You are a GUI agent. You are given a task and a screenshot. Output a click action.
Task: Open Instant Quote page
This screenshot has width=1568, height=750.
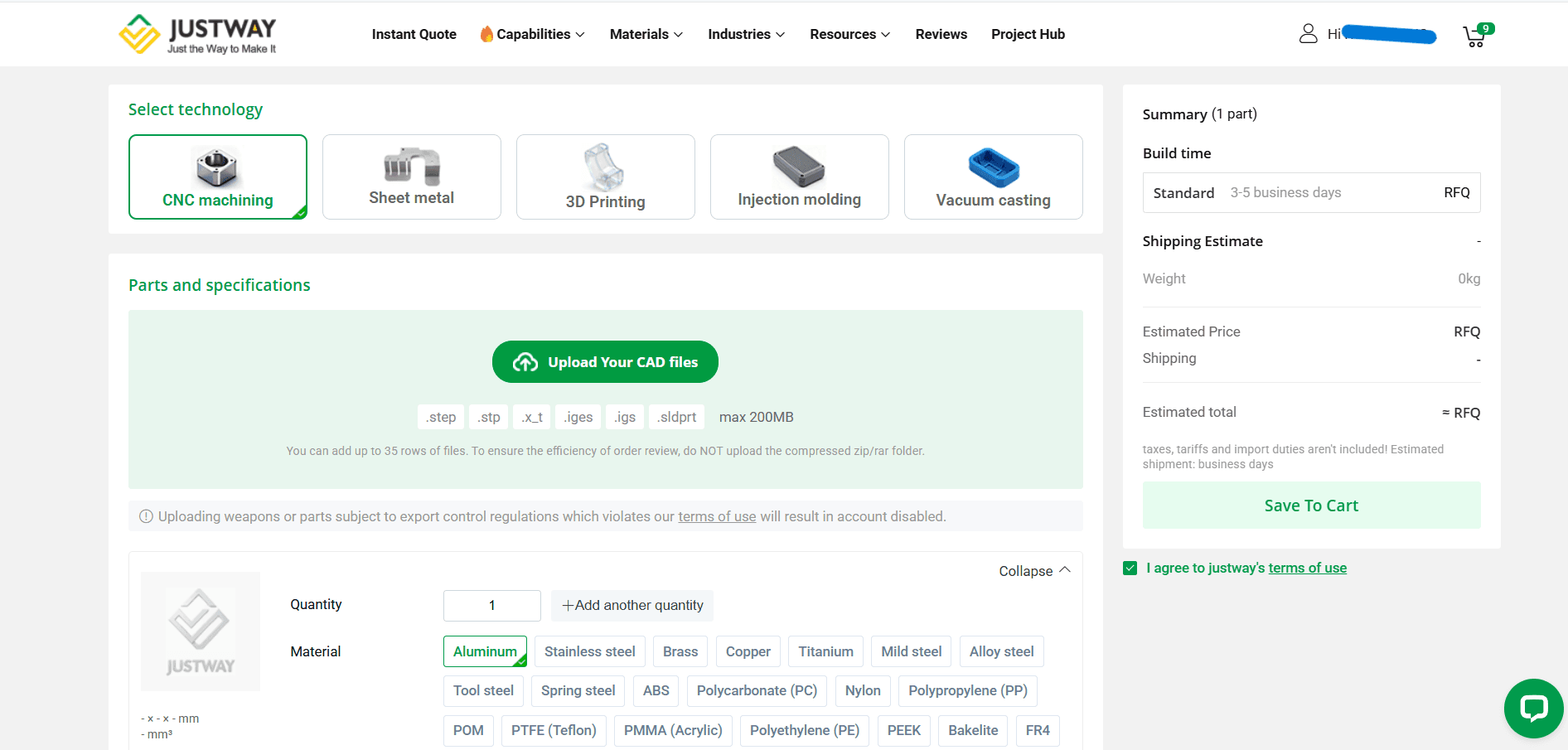coord(414,34)
